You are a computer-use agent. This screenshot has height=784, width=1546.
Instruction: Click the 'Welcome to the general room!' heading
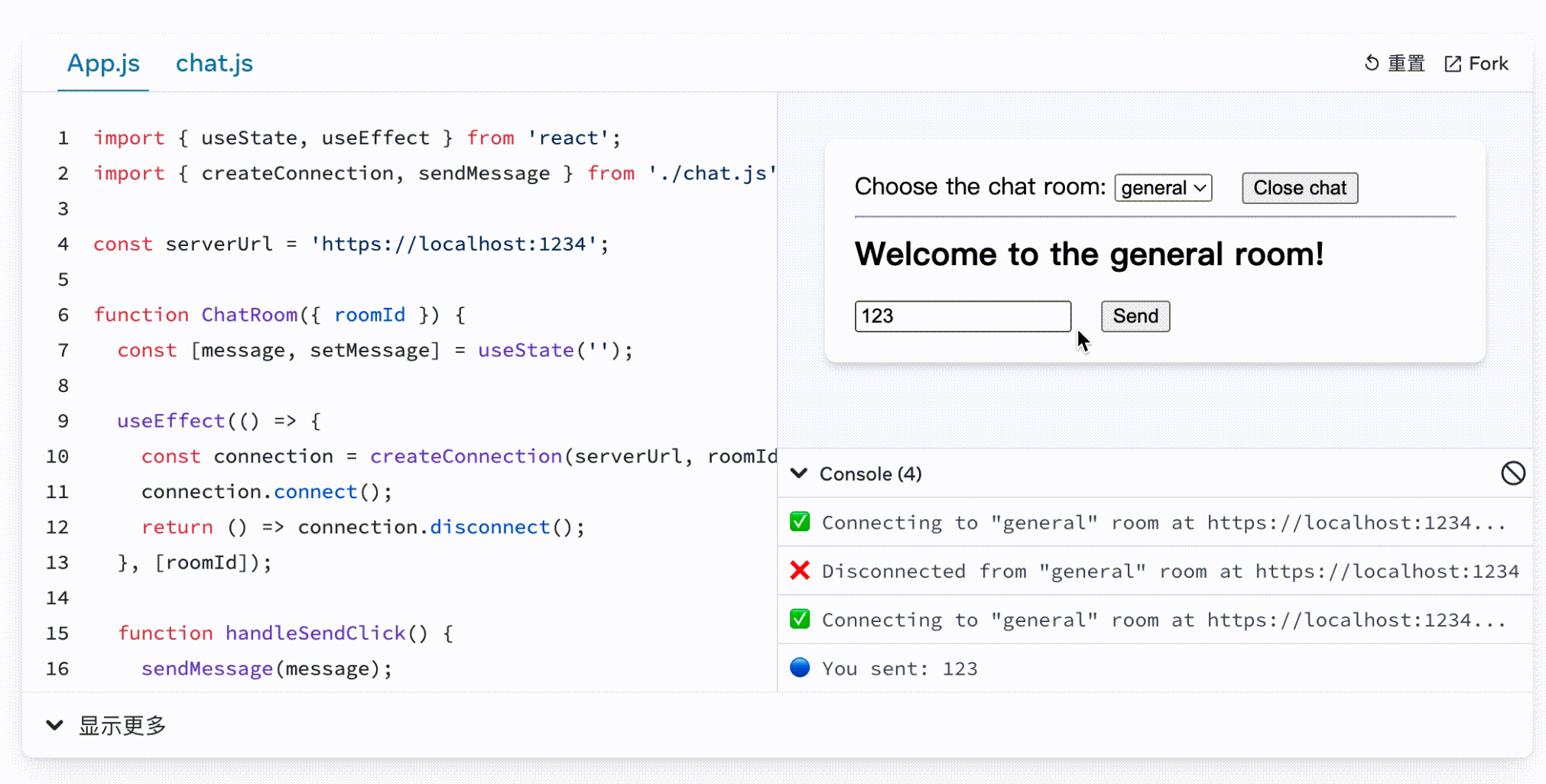[x=1089, y=254]
